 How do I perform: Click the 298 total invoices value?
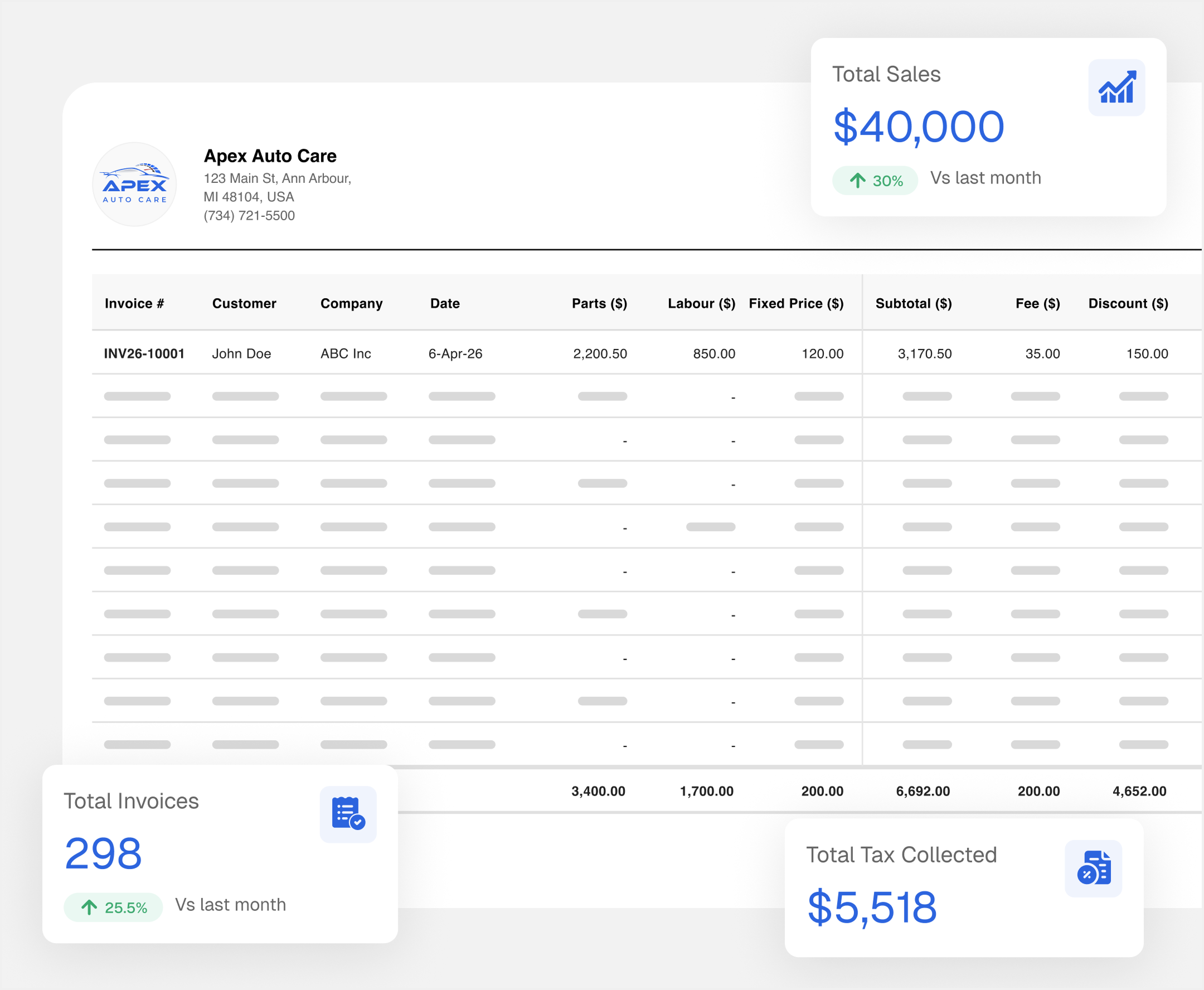click(x=103, y=853)
